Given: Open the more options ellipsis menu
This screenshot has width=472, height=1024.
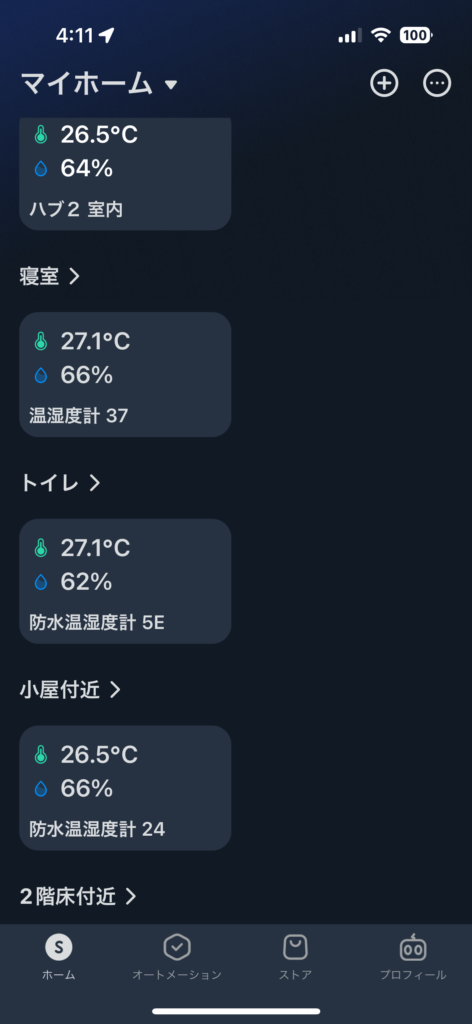Looking at the screenshot, I should pyautogui.click(x=437, y=84).
